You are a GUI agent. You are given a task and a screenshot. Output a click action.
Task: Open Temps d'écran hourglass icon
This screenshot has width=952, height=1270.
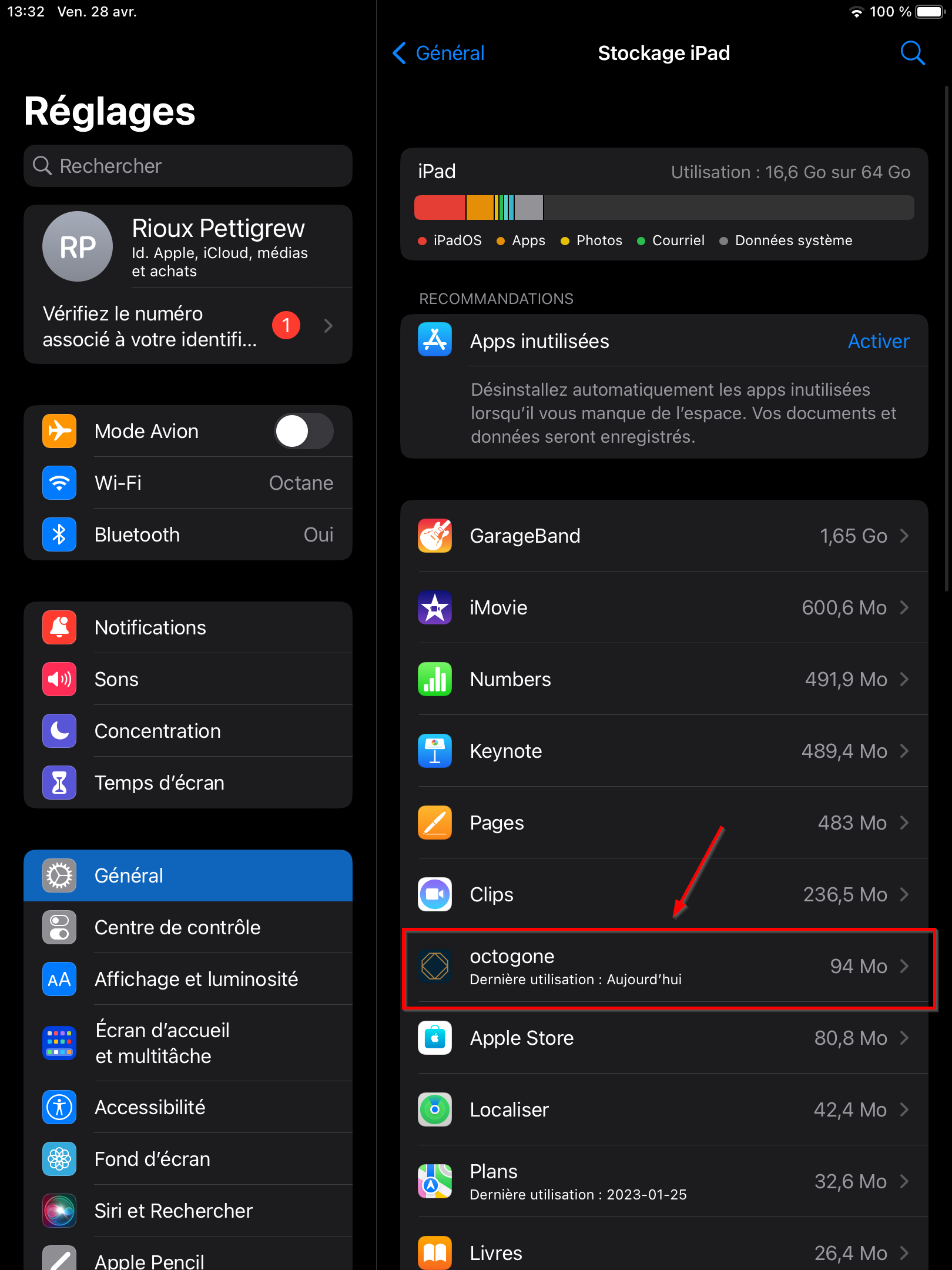(59, 783)
